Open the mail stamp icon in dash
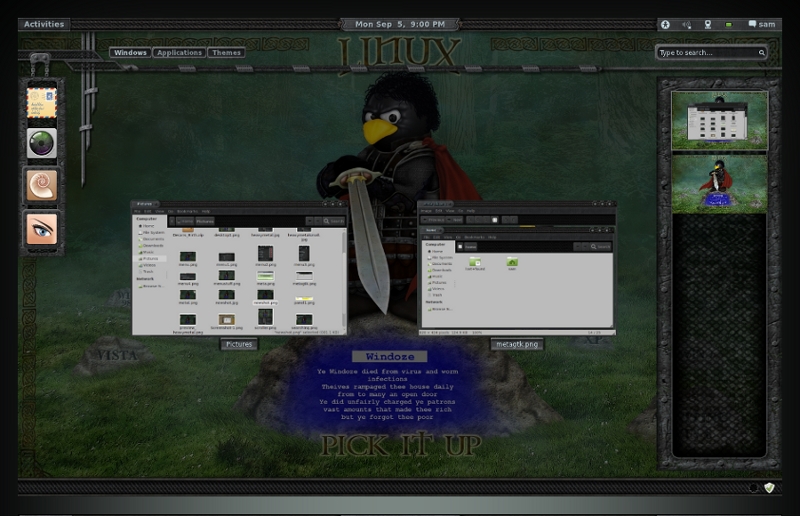Viewport: 800px width, 516px height. 42,103
